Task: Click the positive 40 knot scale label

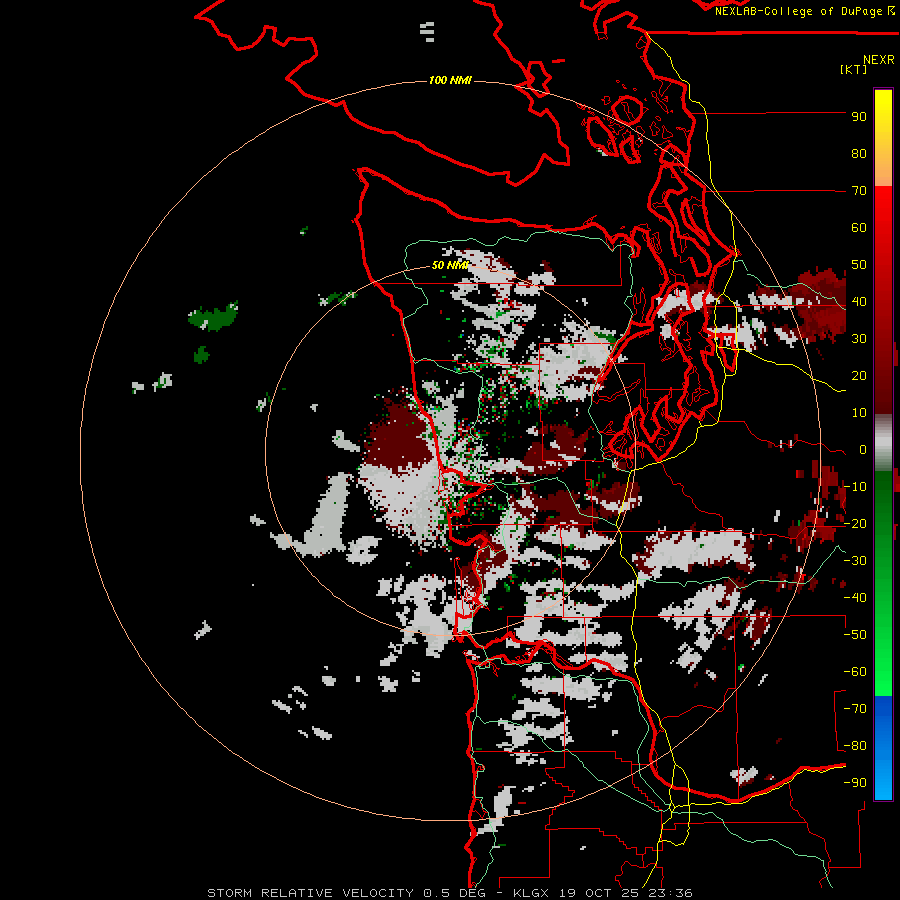Action: point(859,302)
